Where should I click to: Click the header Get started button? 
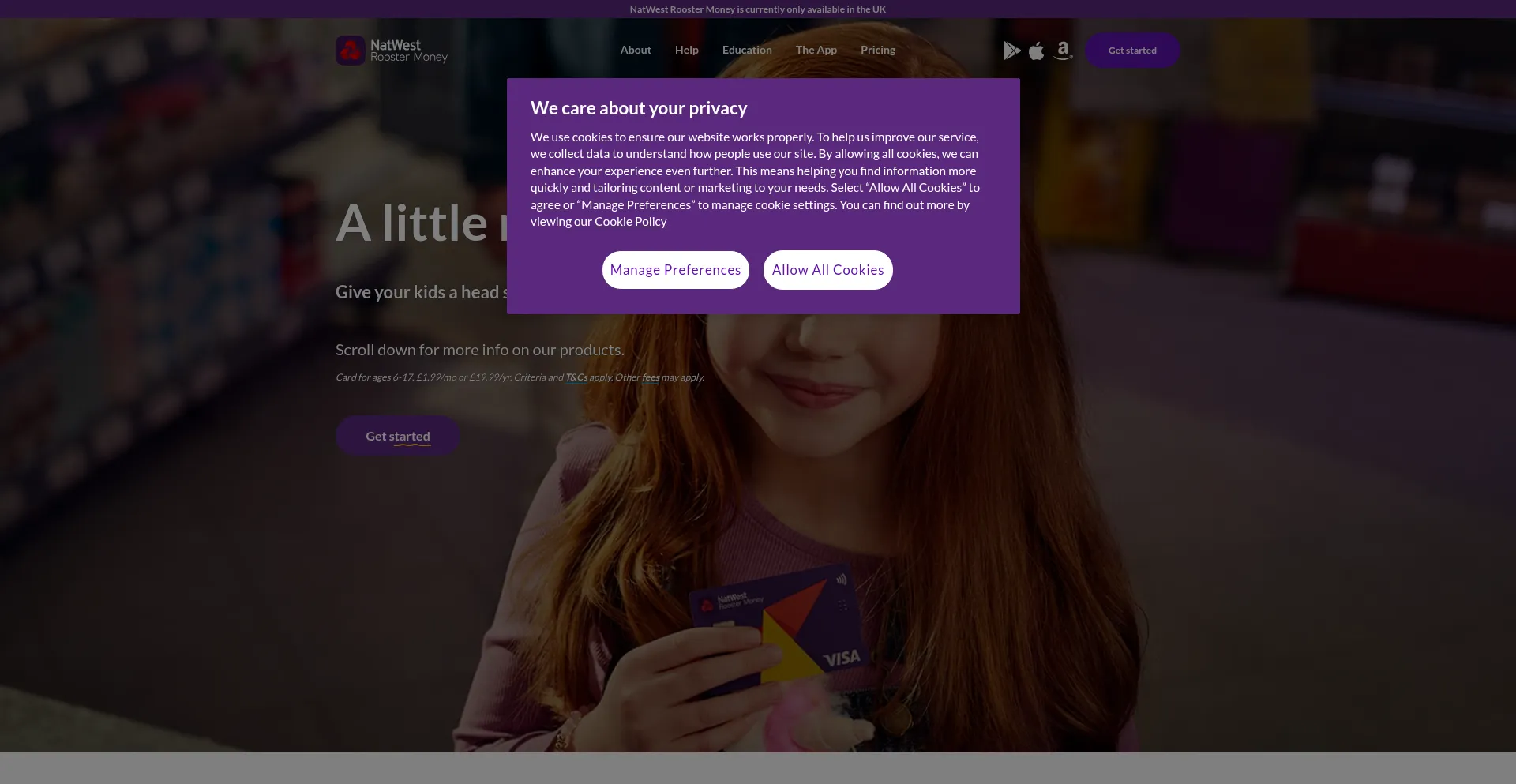click(x=1132, y=51)
